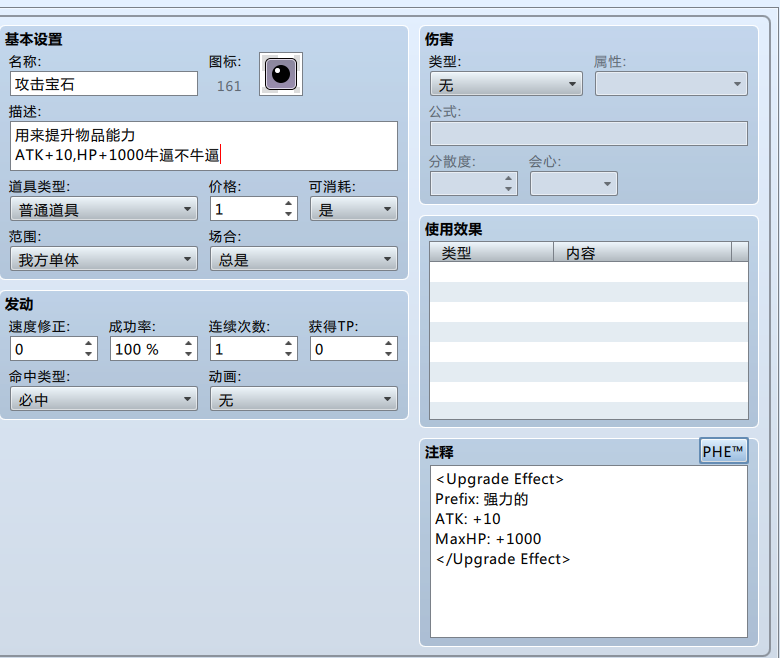
Task: Increase 连续次数 with the up arrow
Action: (x=289, y=343)
